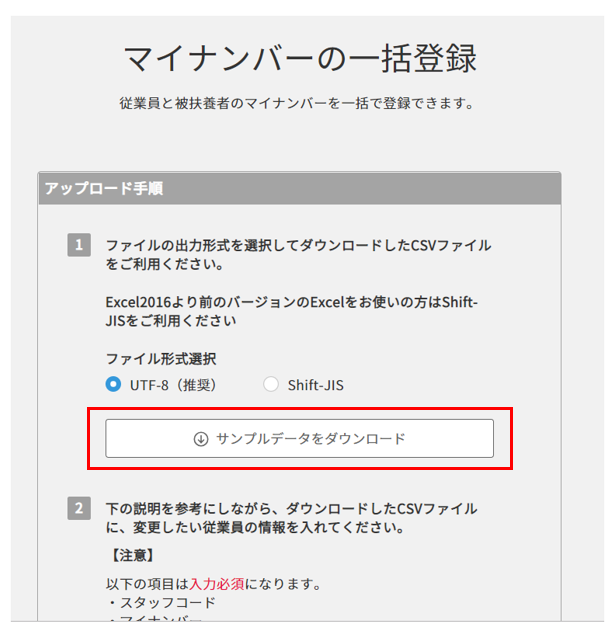Click the step 2 number badge

79,508
